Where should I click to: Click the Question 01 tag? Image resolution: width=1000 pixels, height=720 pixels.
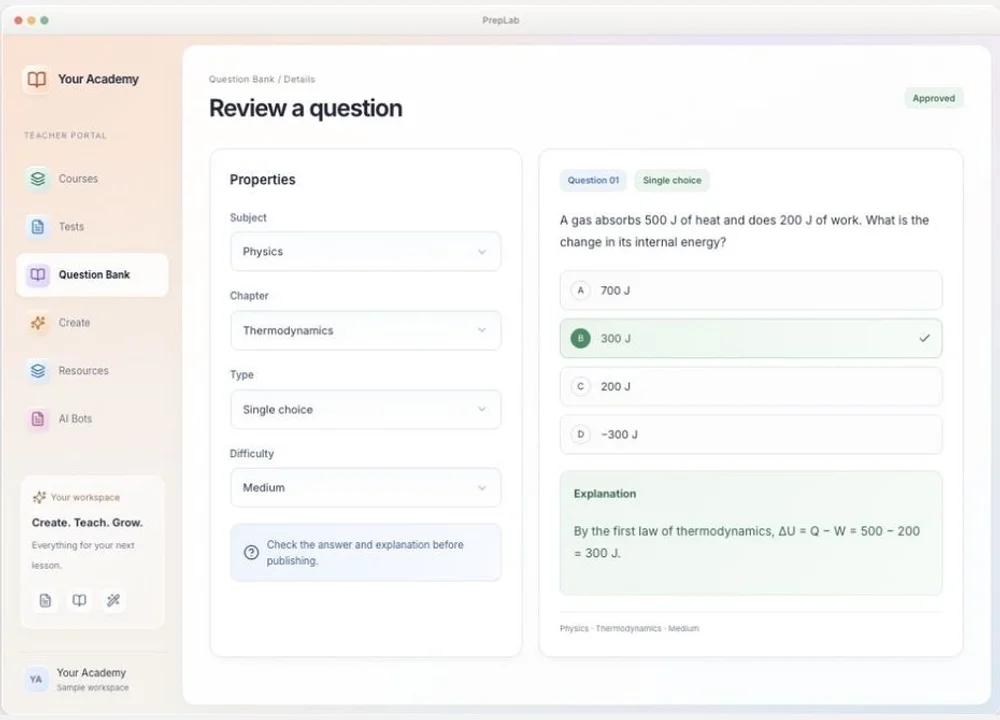[x=593, y=180]
